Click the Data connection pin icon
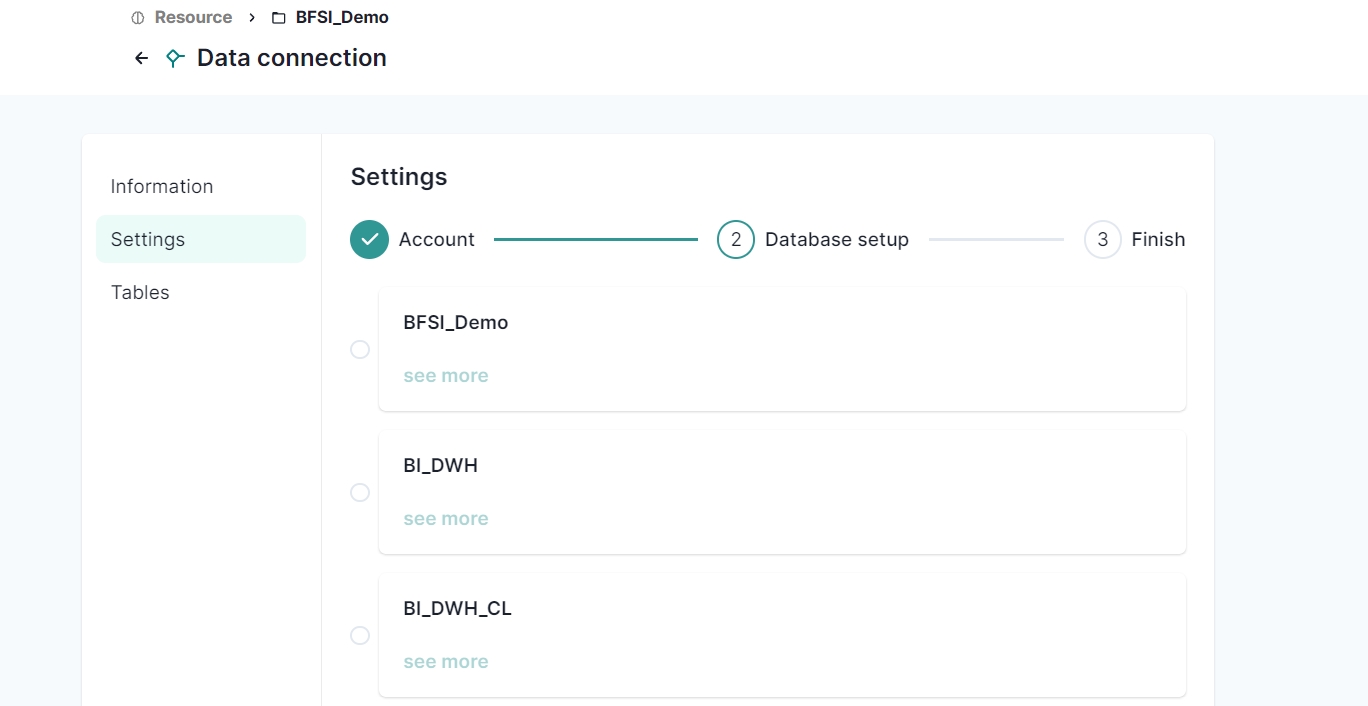1368x706 pixels. coord(175,58)
